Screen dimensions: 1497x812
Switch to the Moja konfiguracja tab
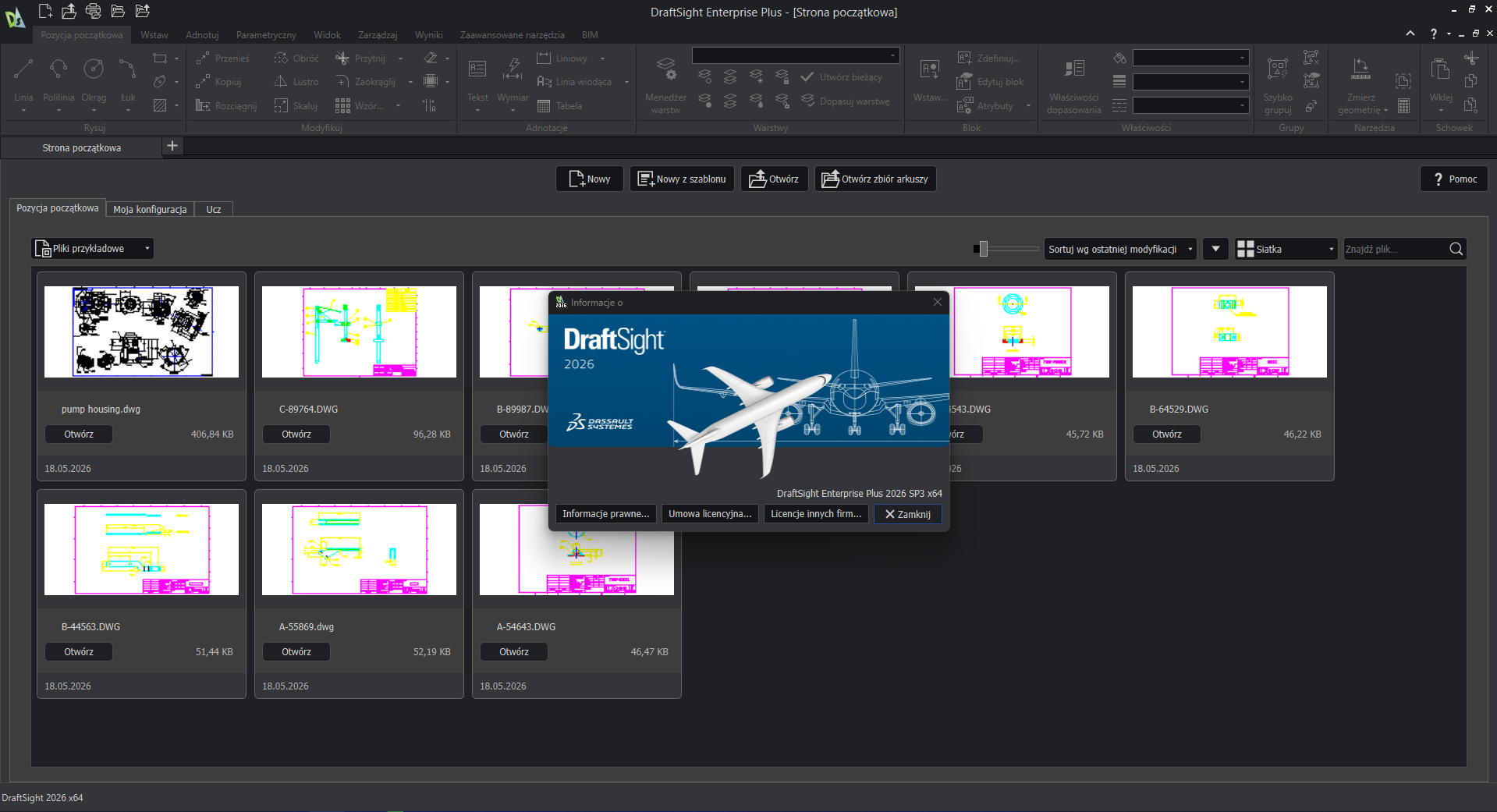[150, 209]
